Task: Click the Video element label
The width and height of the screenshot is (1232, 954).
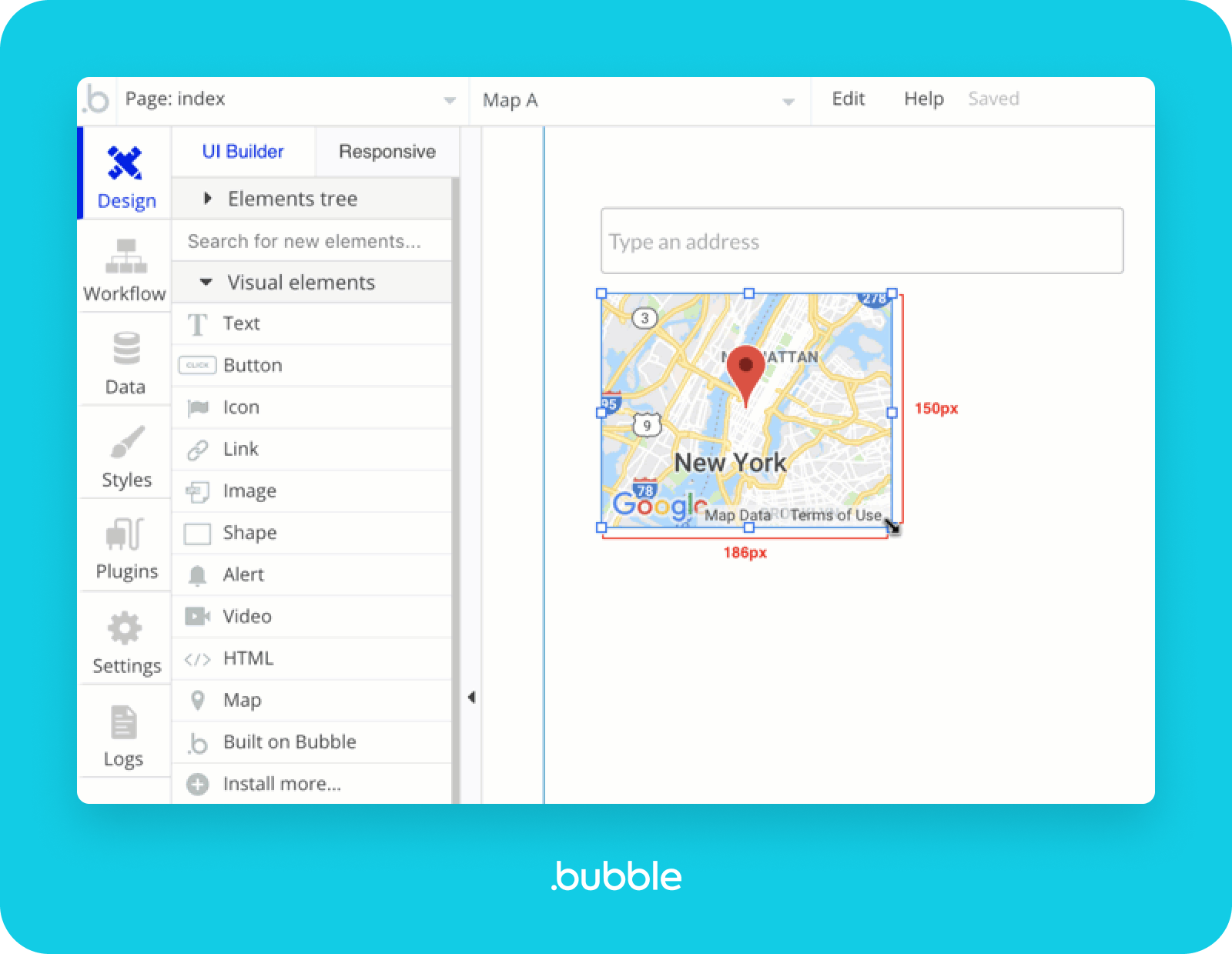Action: [x=247, y=616]
